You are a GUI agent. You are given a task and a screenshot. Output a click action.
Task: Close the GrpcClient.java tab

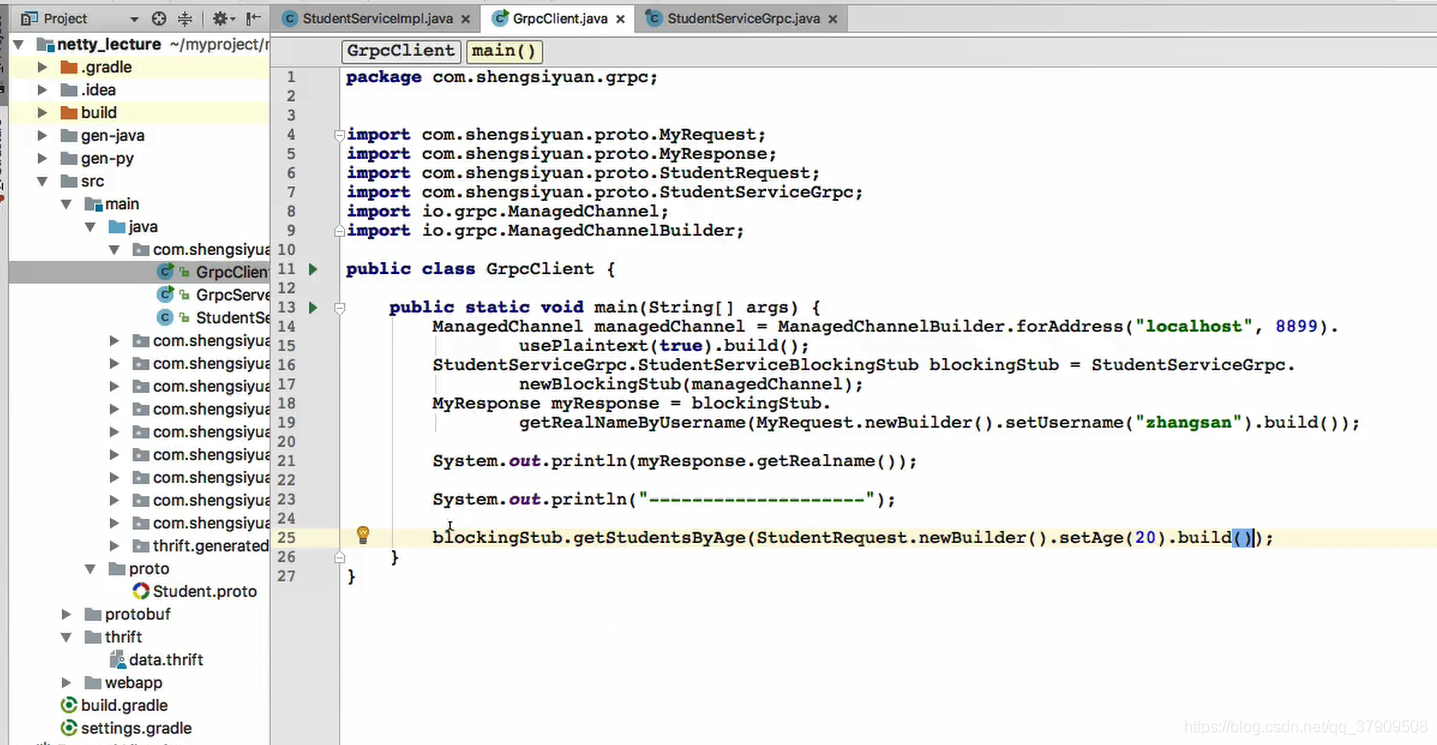[621, 19]
